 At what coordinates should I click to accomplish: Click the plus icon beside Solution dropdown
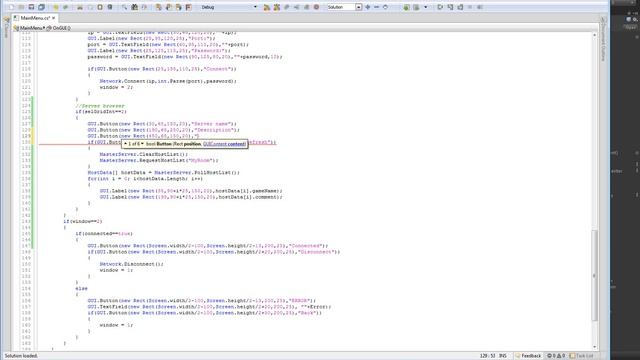click(x=368, y=7)
